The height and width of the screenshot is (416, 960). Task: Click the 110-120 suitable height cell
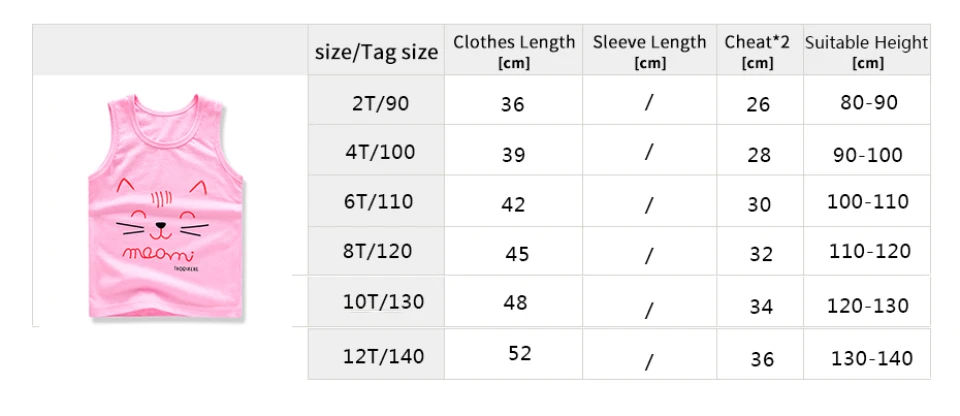pos(867,251)
